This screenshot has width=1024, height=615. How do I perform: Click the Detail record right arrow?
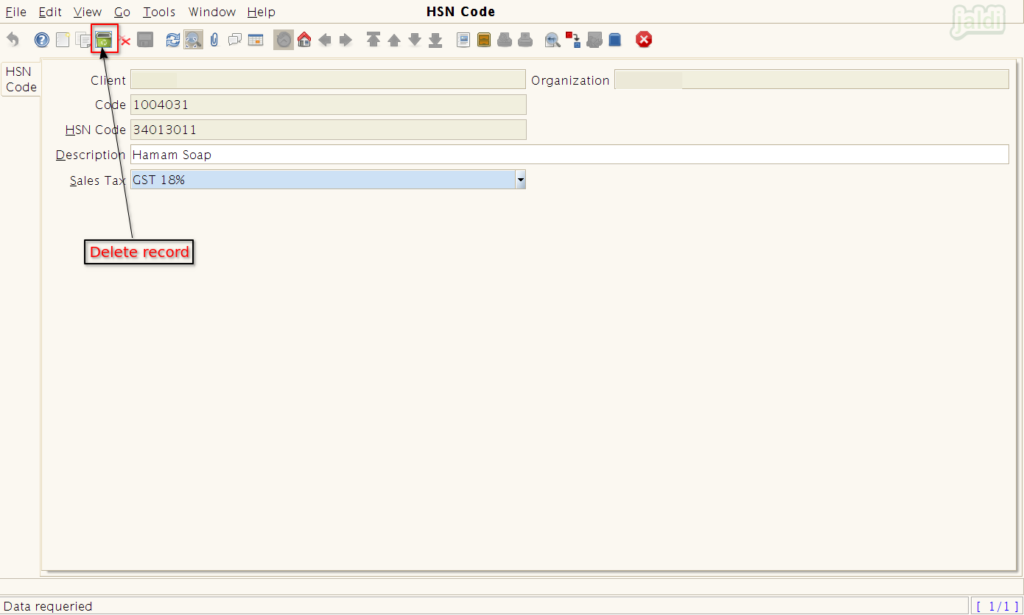coord(345,40)
